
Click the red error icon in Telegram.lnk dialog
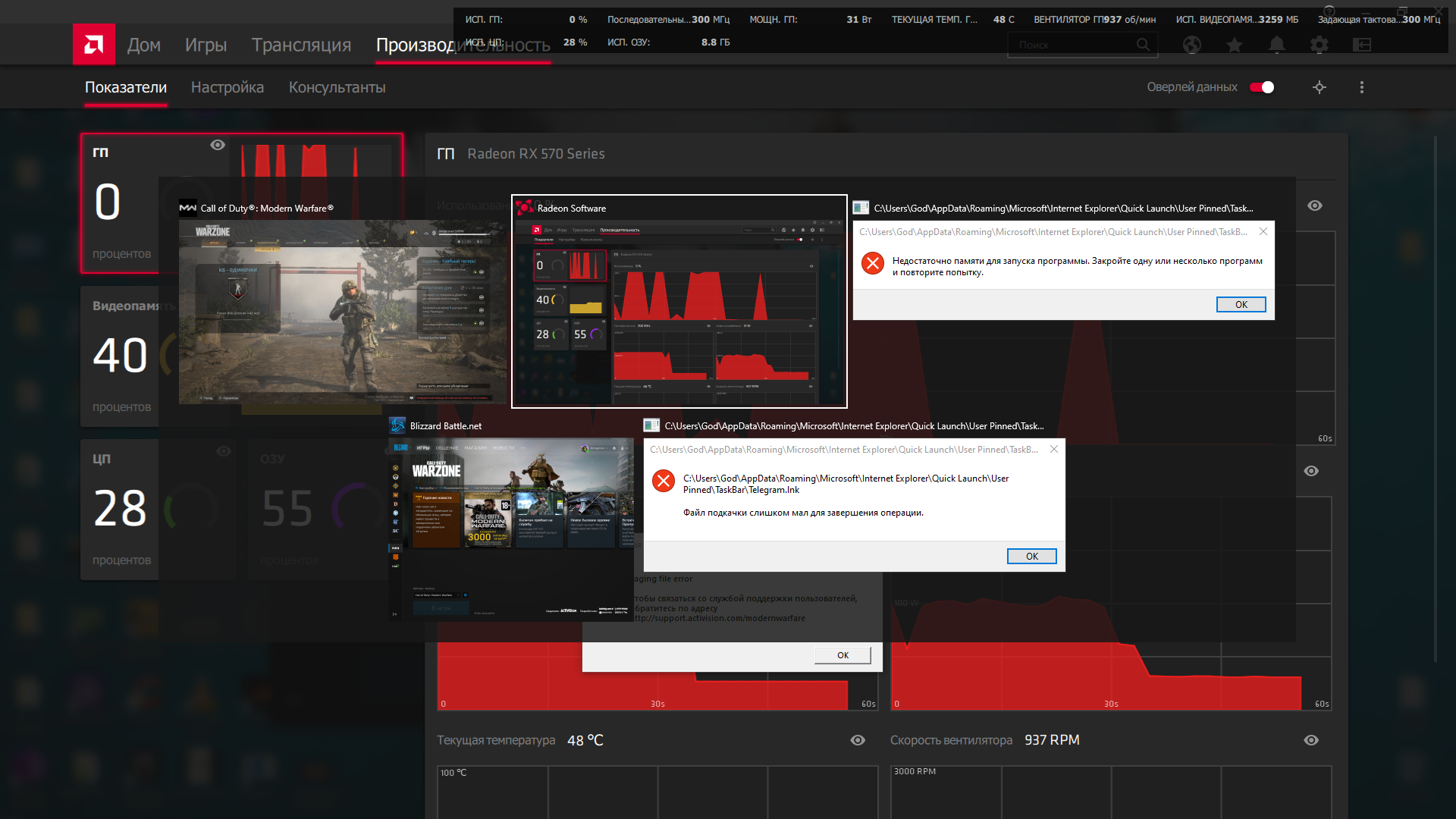(x=664, y=481)
